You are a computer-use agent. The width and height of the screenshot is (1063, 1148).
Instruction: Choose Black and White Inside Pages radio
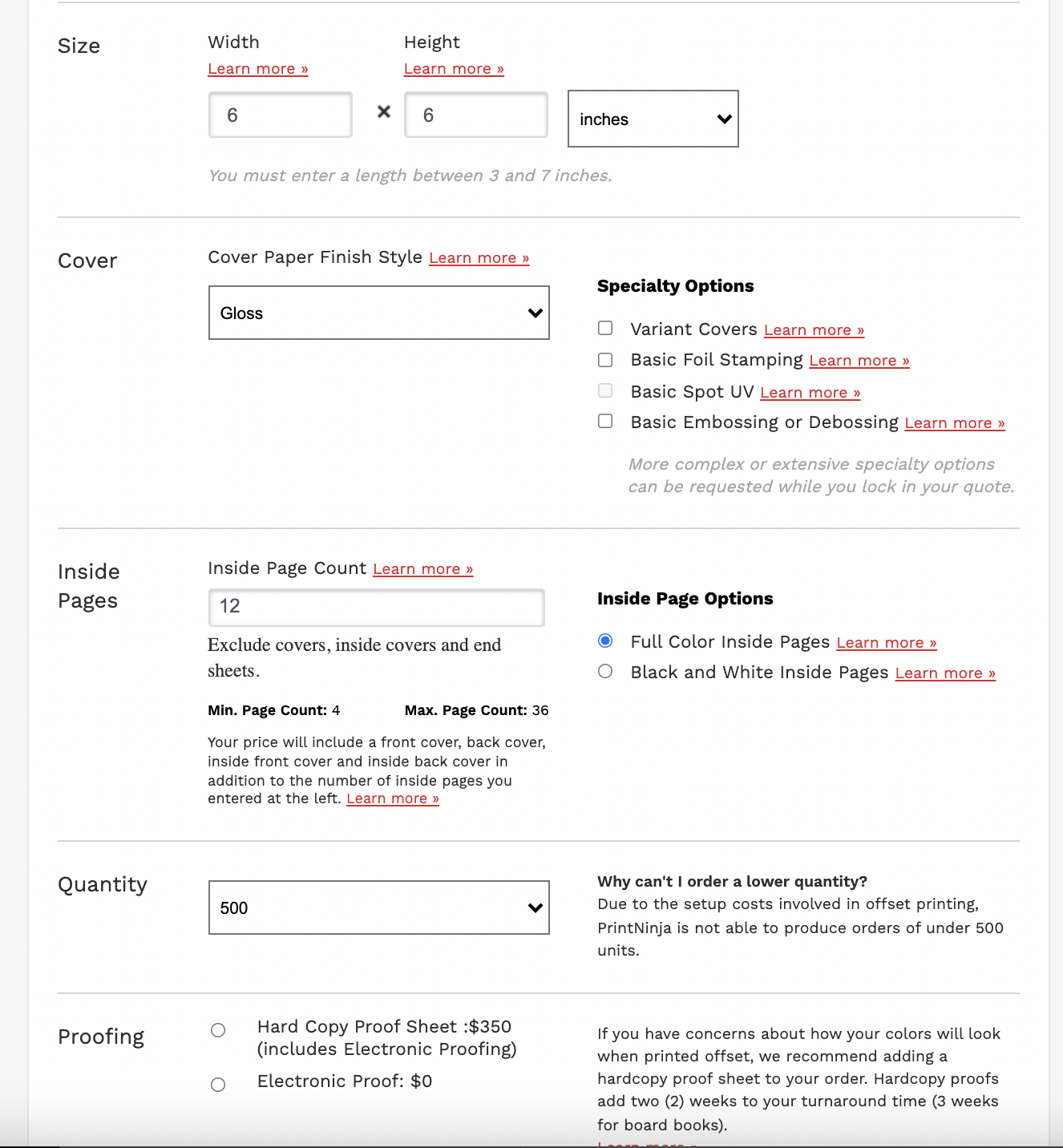tap(605, 671)
